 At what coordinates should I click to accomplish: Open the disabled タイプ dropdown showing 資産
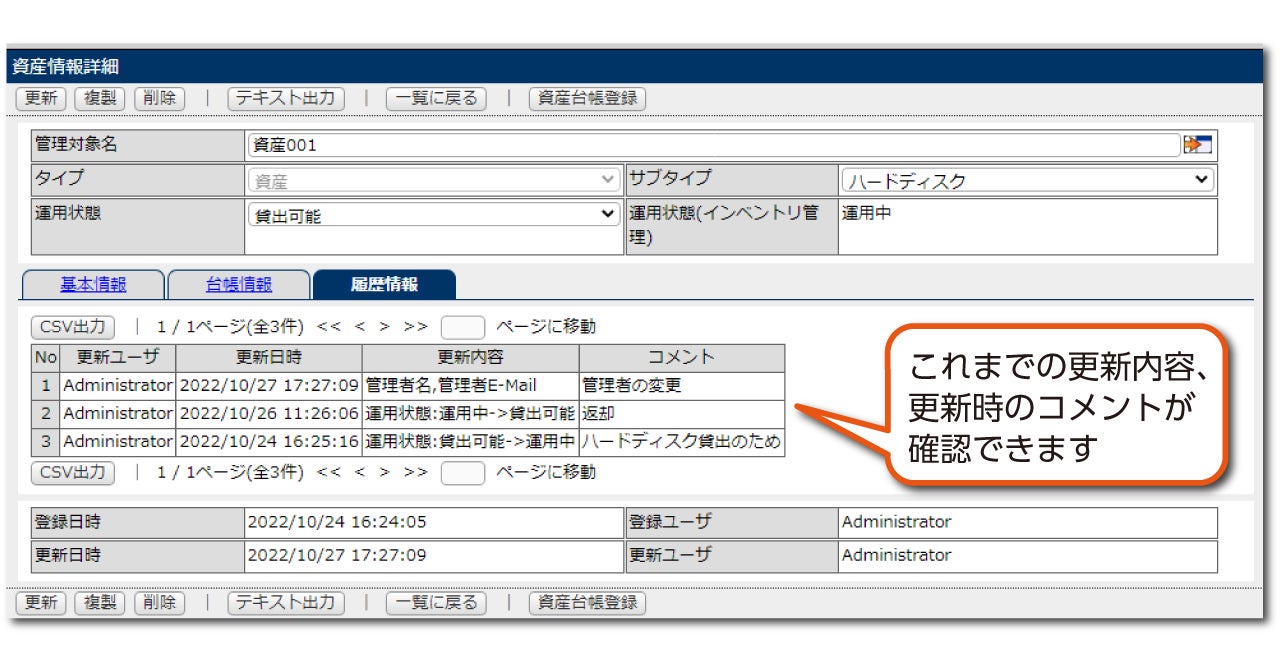pyautogui.click(x=434, y=181)
